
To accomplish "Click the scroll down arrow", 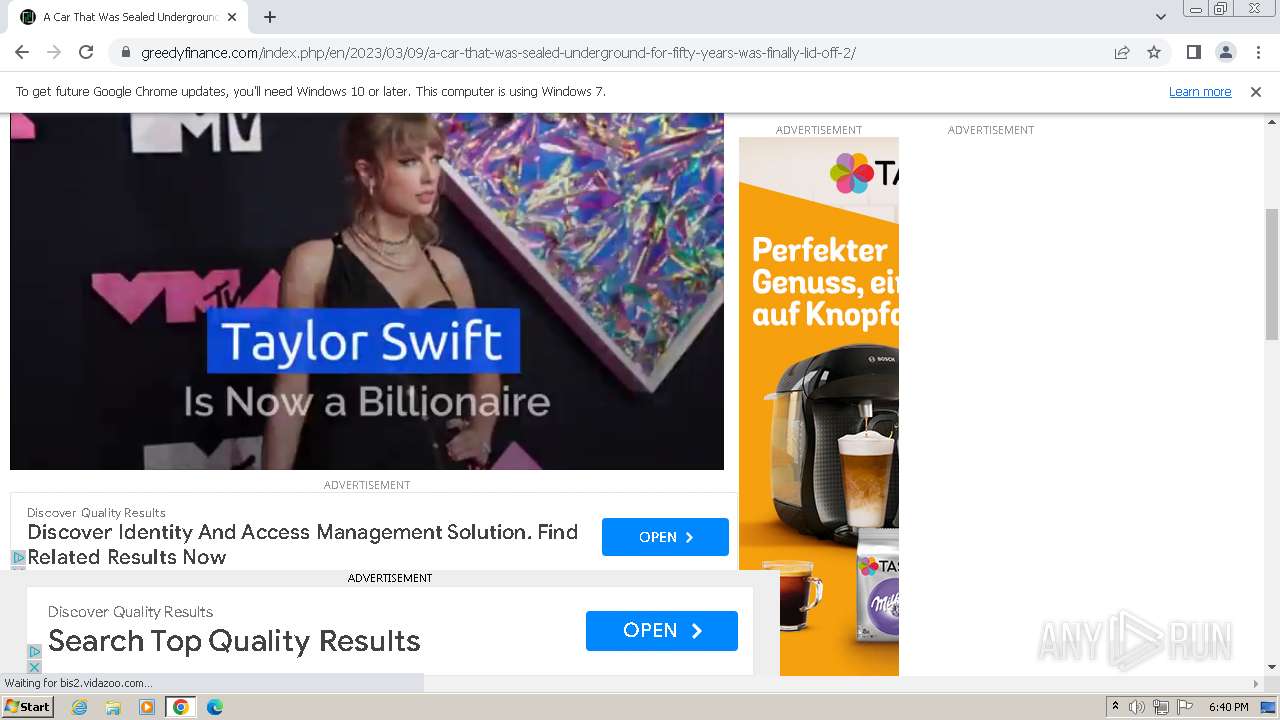I will pos(1272,667).
